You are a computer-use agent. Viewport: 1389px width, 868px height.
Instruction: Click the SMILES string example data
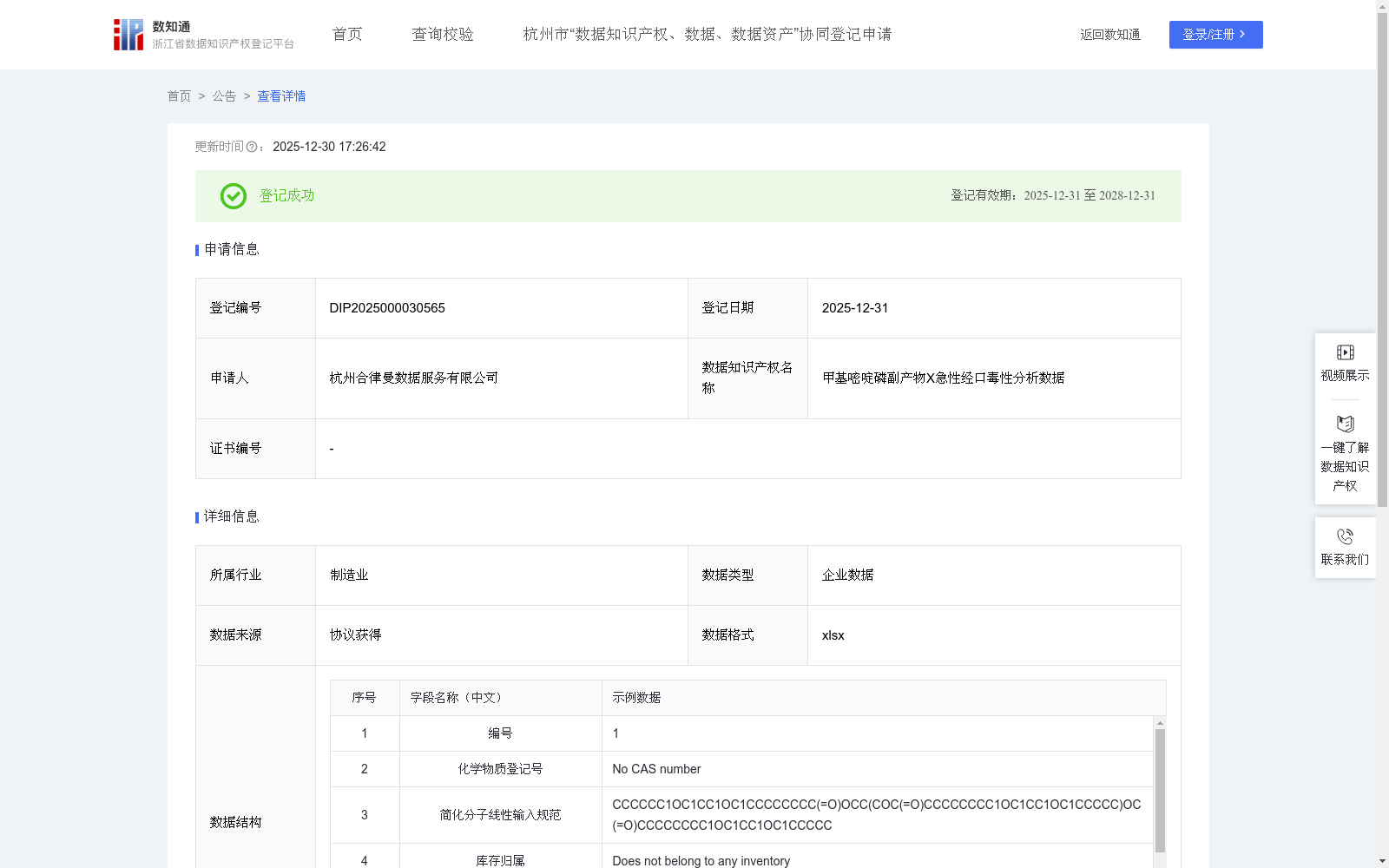pos(877,815)
